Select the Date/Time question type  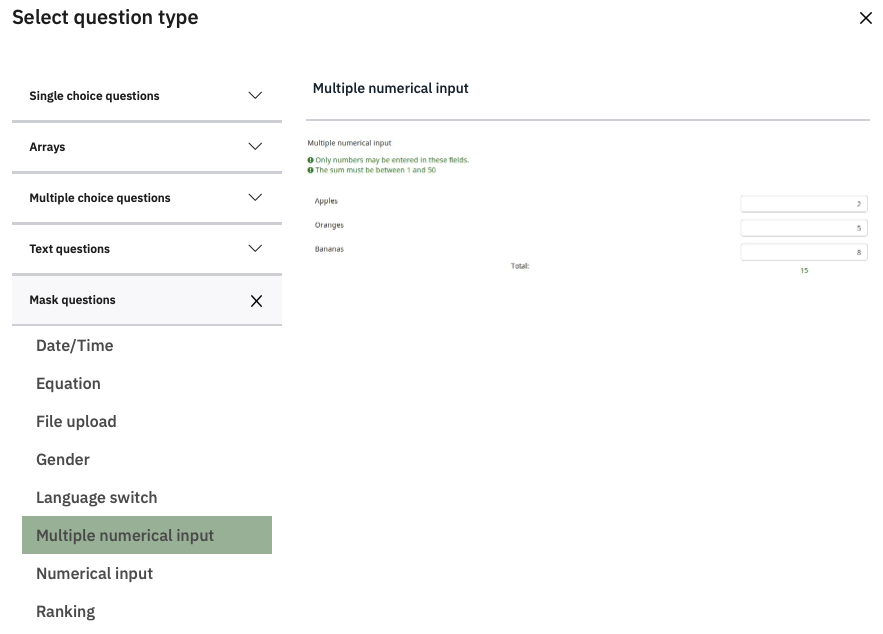pos(75,346)
